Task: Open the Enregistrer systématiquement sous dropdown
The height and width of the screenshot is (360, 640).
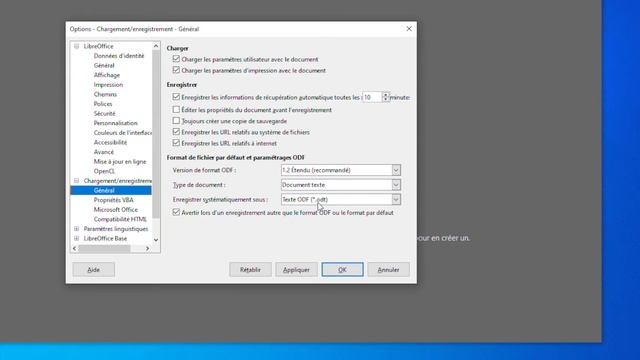Action: pos(341,200)
